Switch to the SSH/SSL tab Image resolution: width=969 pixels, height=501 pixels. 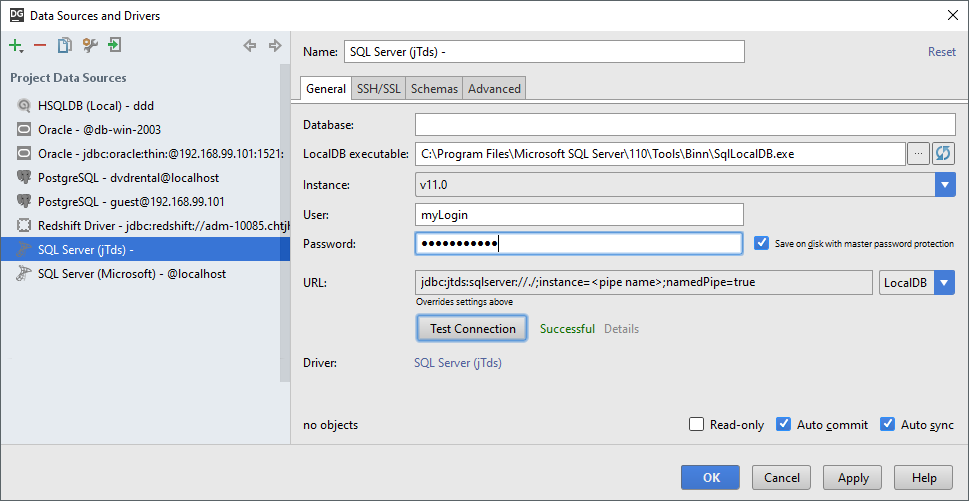[x=379, y=89]
